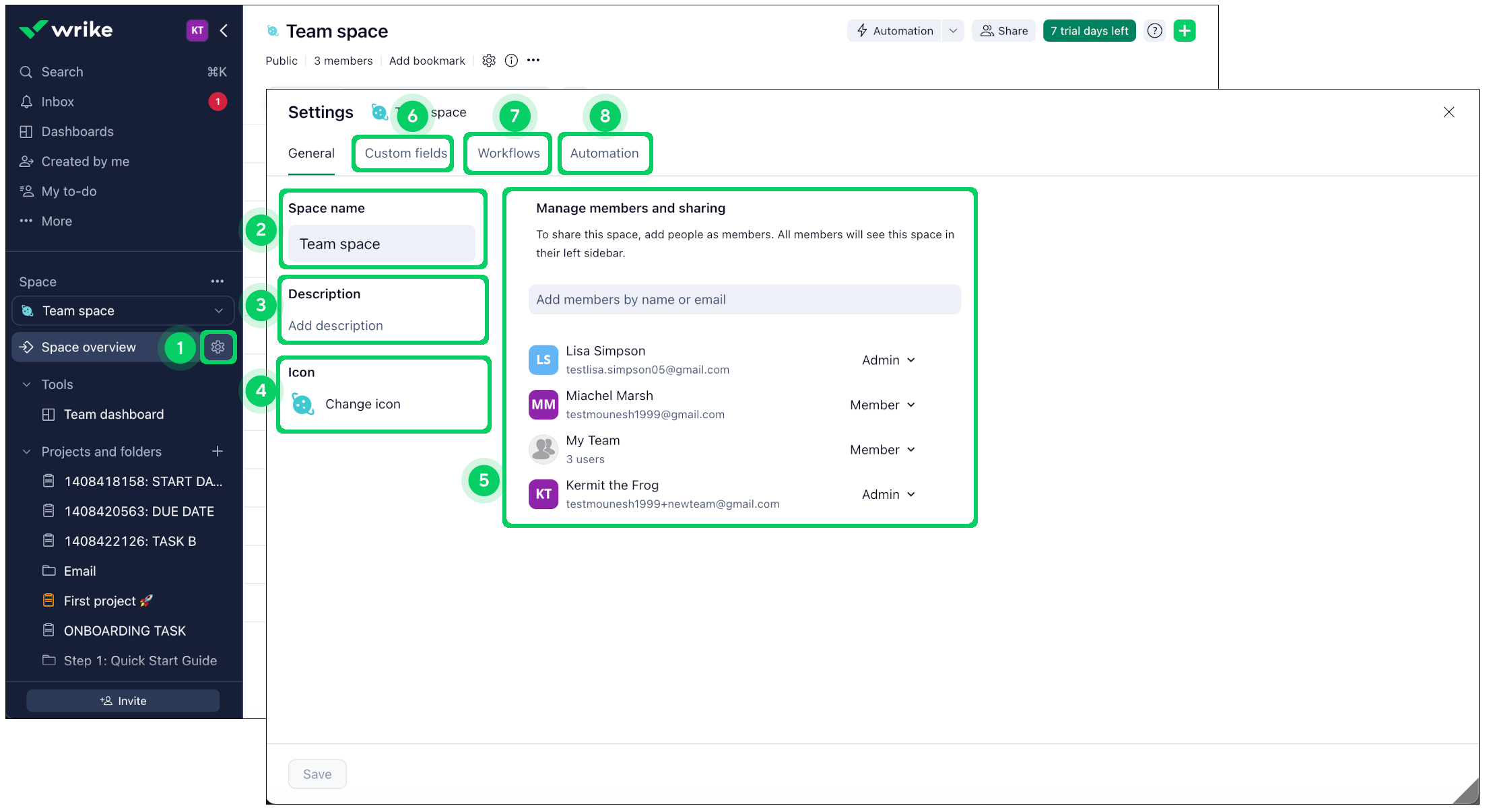Click the green plus create button

(1184, 31)
